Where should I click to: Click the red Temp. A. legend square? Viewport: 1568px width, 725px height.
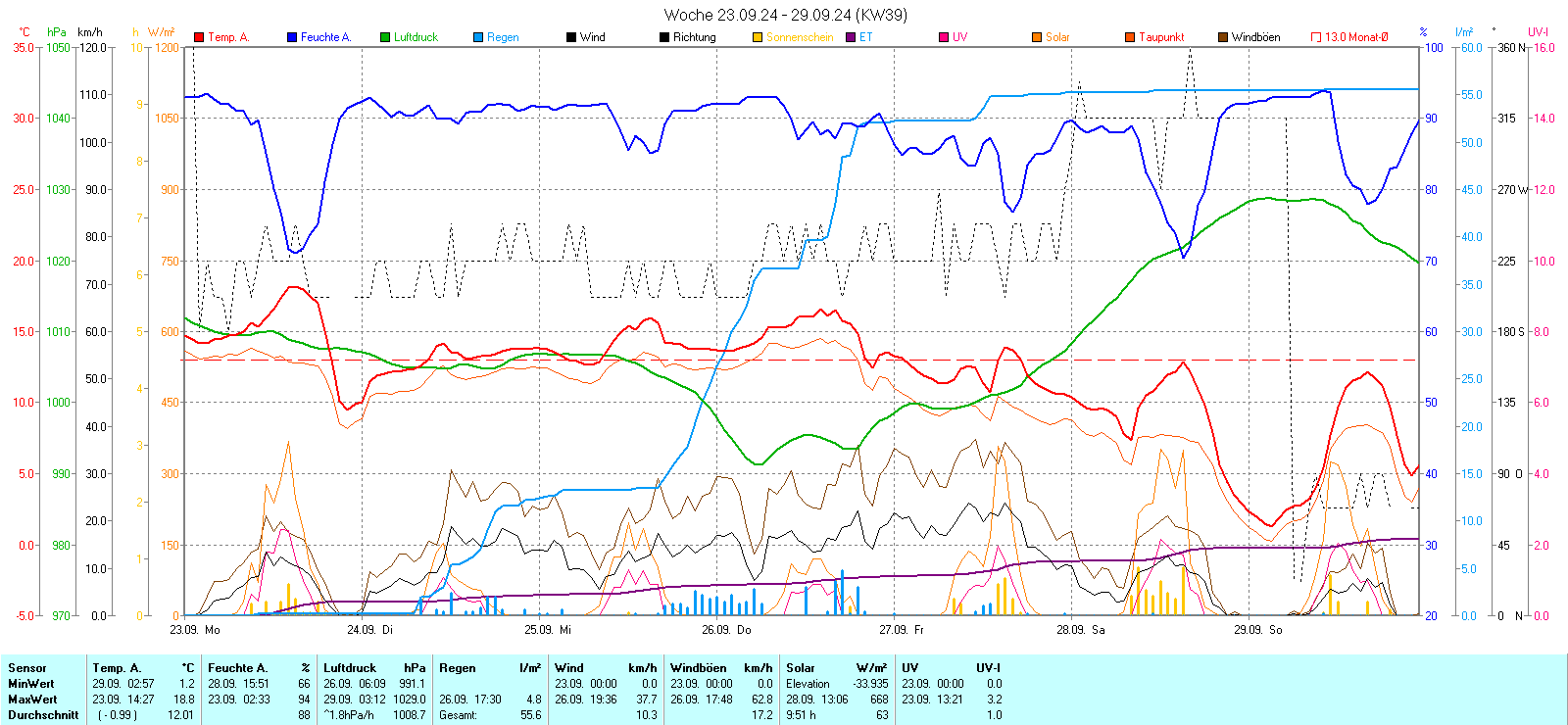[199, 37]
